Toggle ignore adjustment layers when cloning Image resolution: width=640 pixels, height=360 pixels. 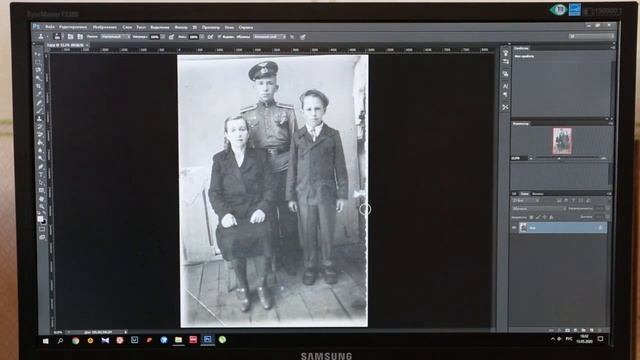point(292,37)
